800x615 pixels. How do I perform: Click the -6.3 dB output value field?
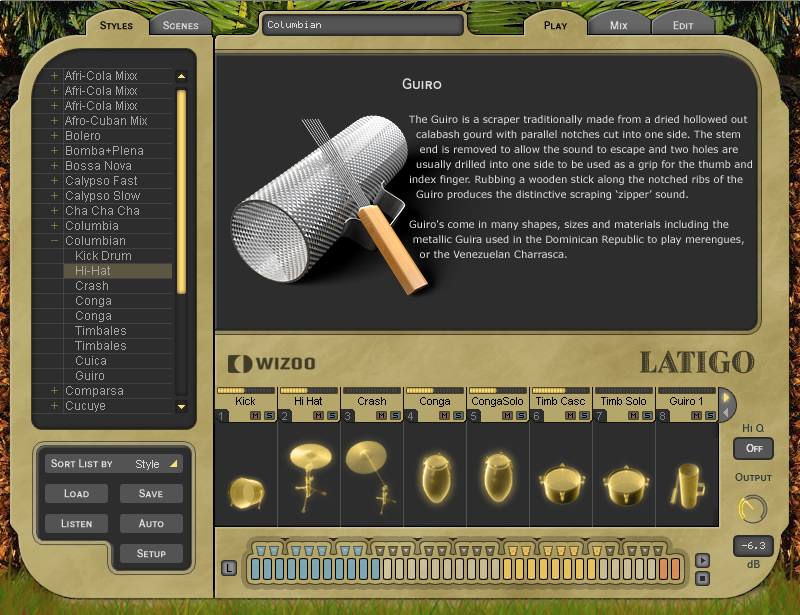click(x=753, y=546)
